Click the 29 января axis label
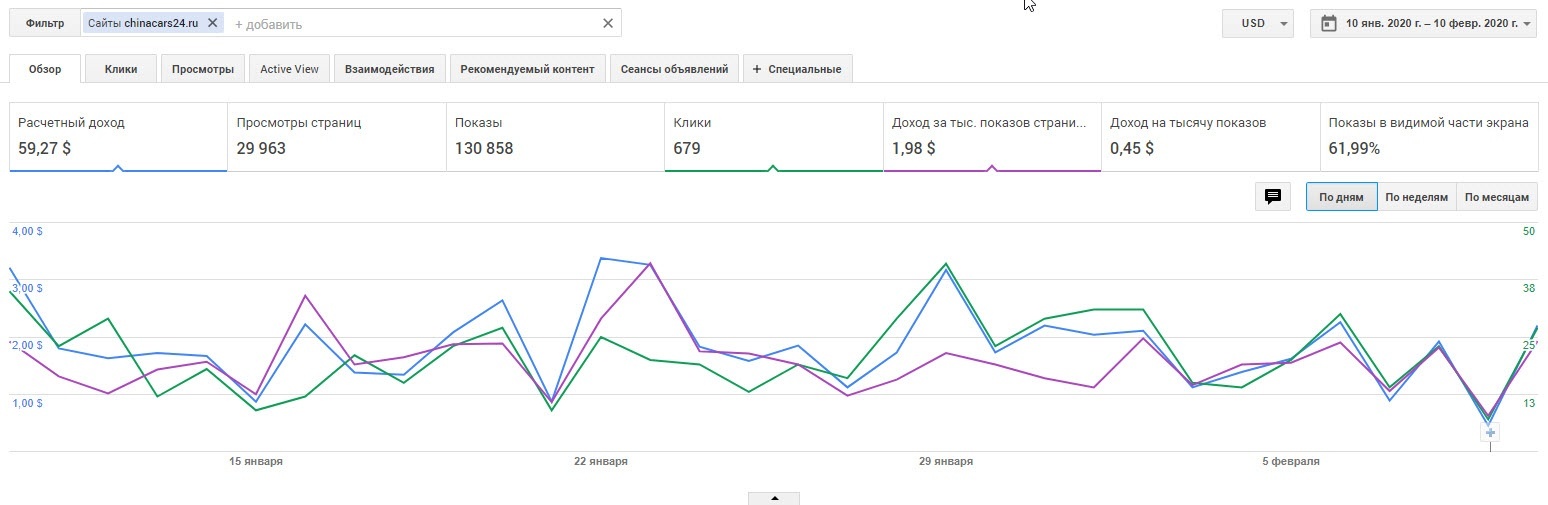This screenshot has height=505, width=1548. click(946, 462)
